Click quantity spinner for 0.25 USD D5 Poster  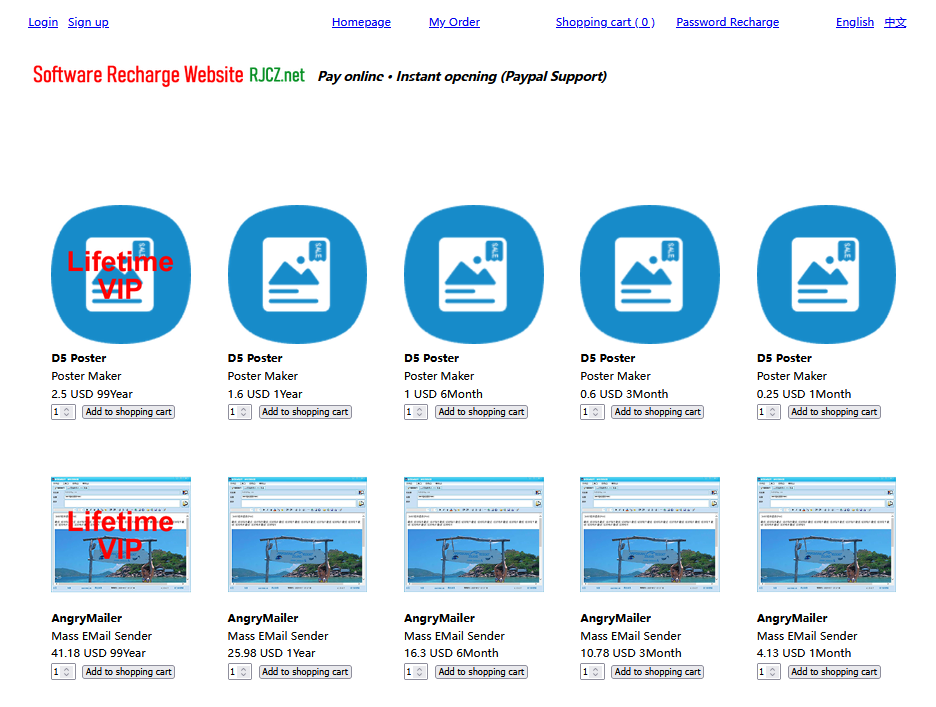click(768, 412)
